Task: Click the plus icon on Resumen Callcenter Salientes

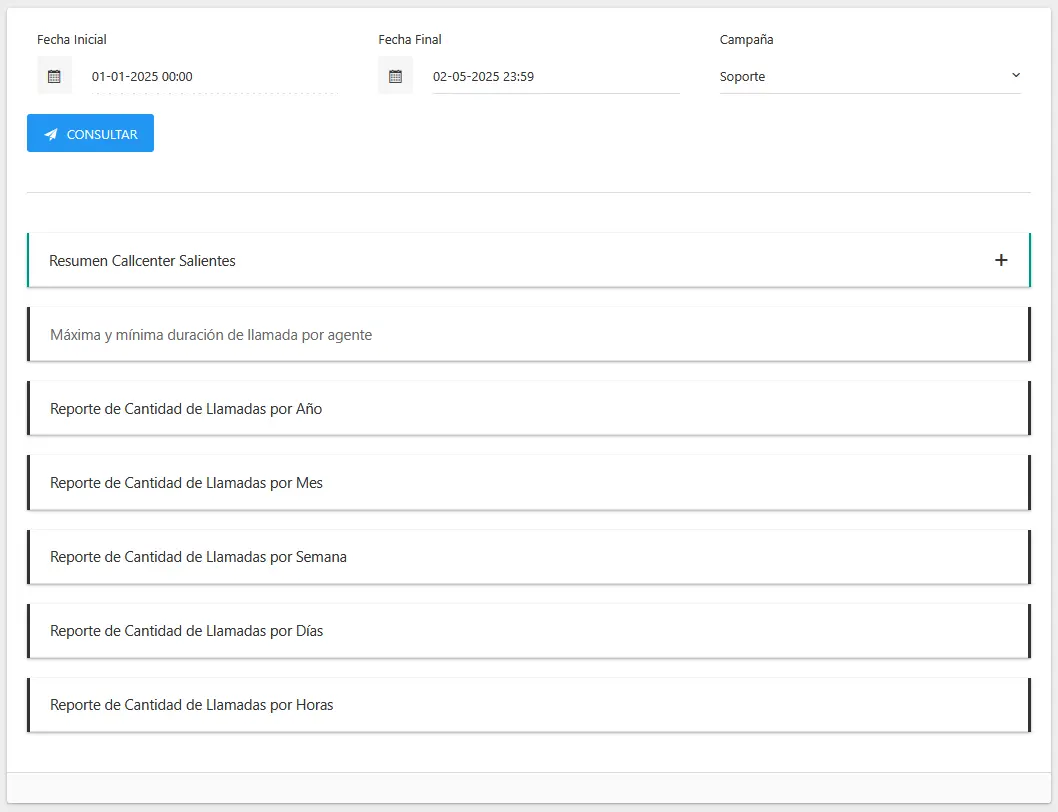Action: 1001,260
